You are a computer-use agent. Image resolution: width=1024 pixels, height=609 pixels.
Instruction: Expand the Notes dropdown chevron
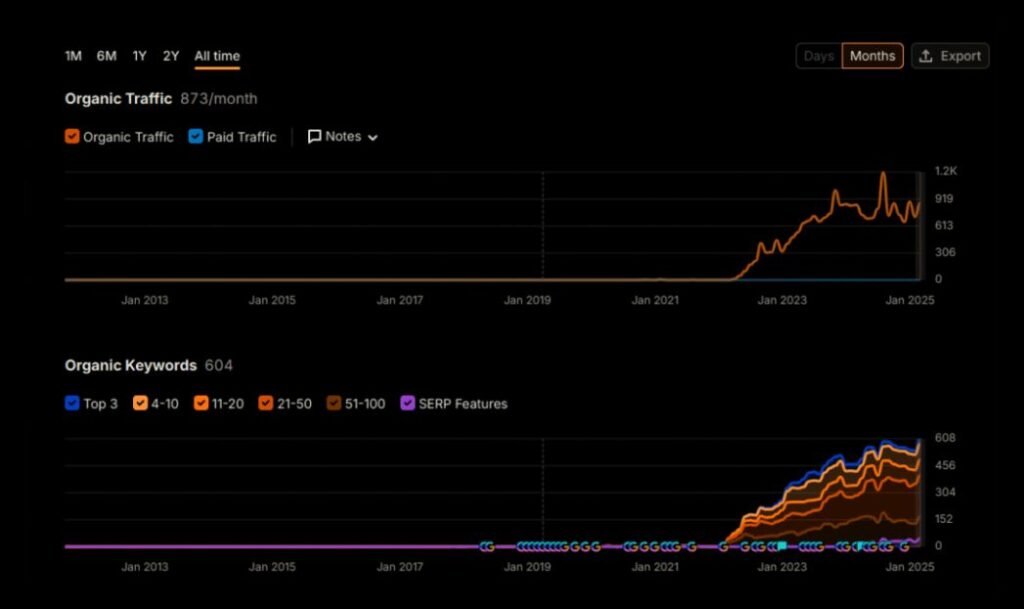click(373, 138)
